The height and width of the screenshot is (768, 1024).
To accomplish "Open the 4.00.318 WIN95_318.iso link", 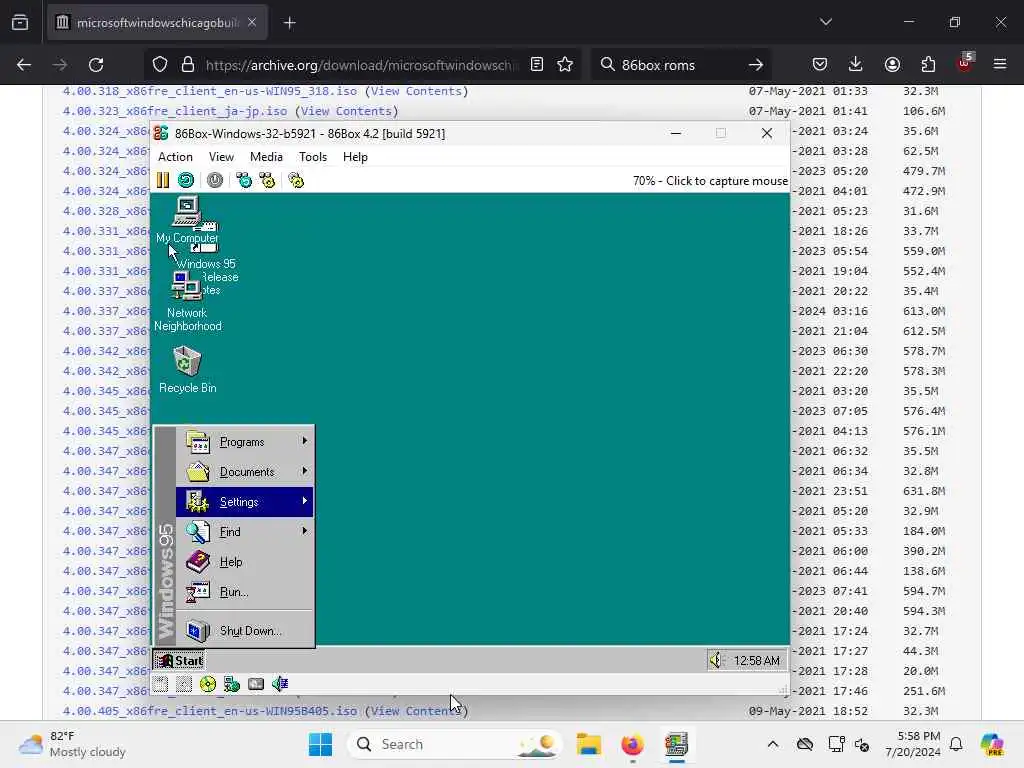I will [x=210, y=91].
